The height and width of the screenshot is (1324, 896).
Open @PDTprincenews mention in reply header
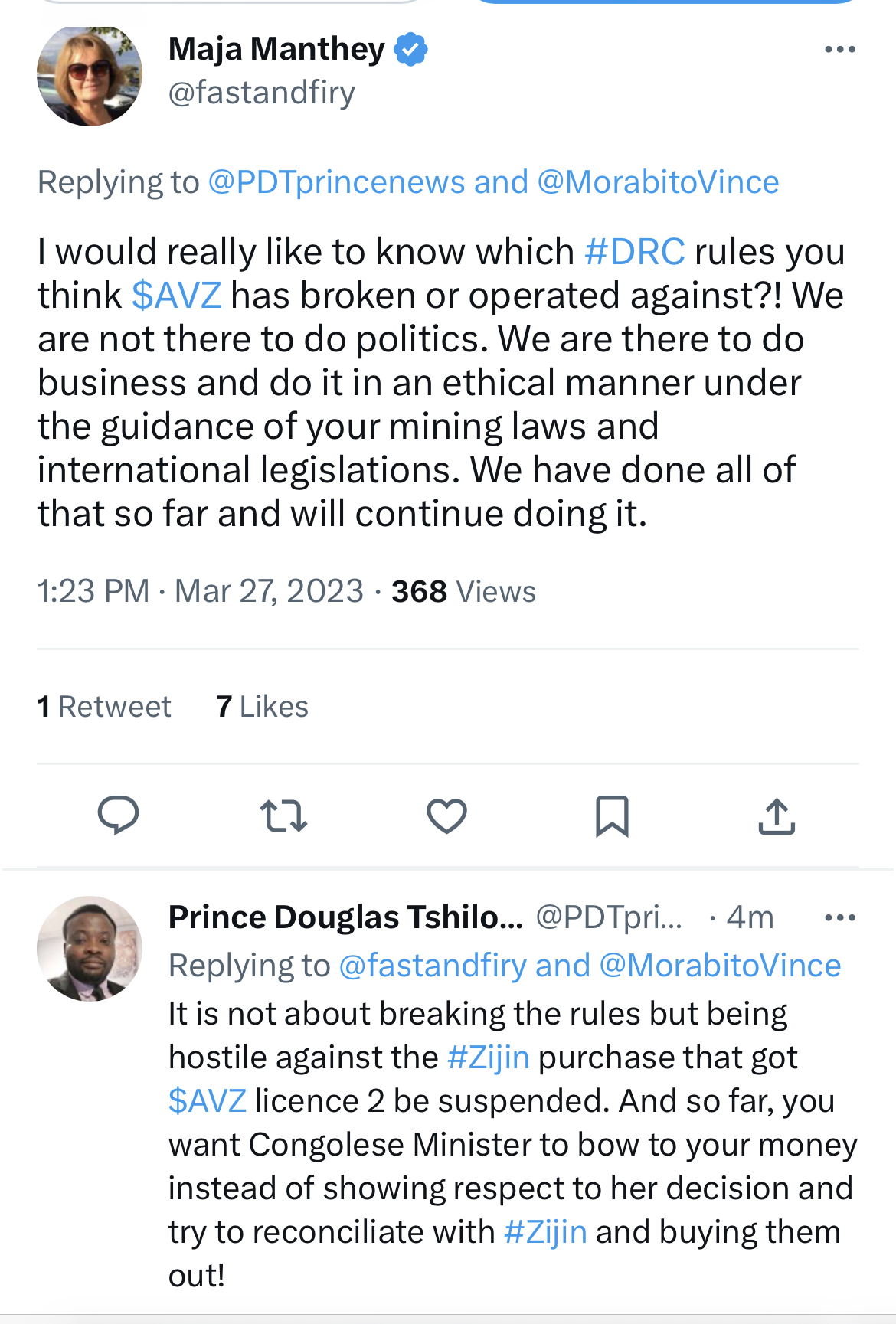tap(336, 182)
